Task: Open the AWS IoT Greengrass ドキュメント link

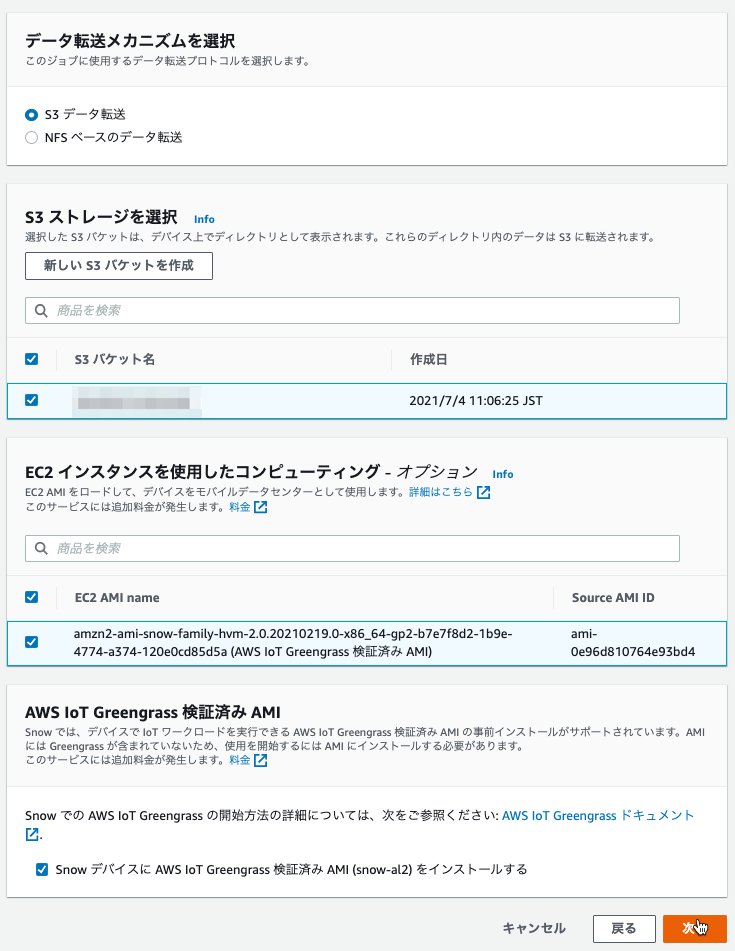Action: click(x=598, y=816)
